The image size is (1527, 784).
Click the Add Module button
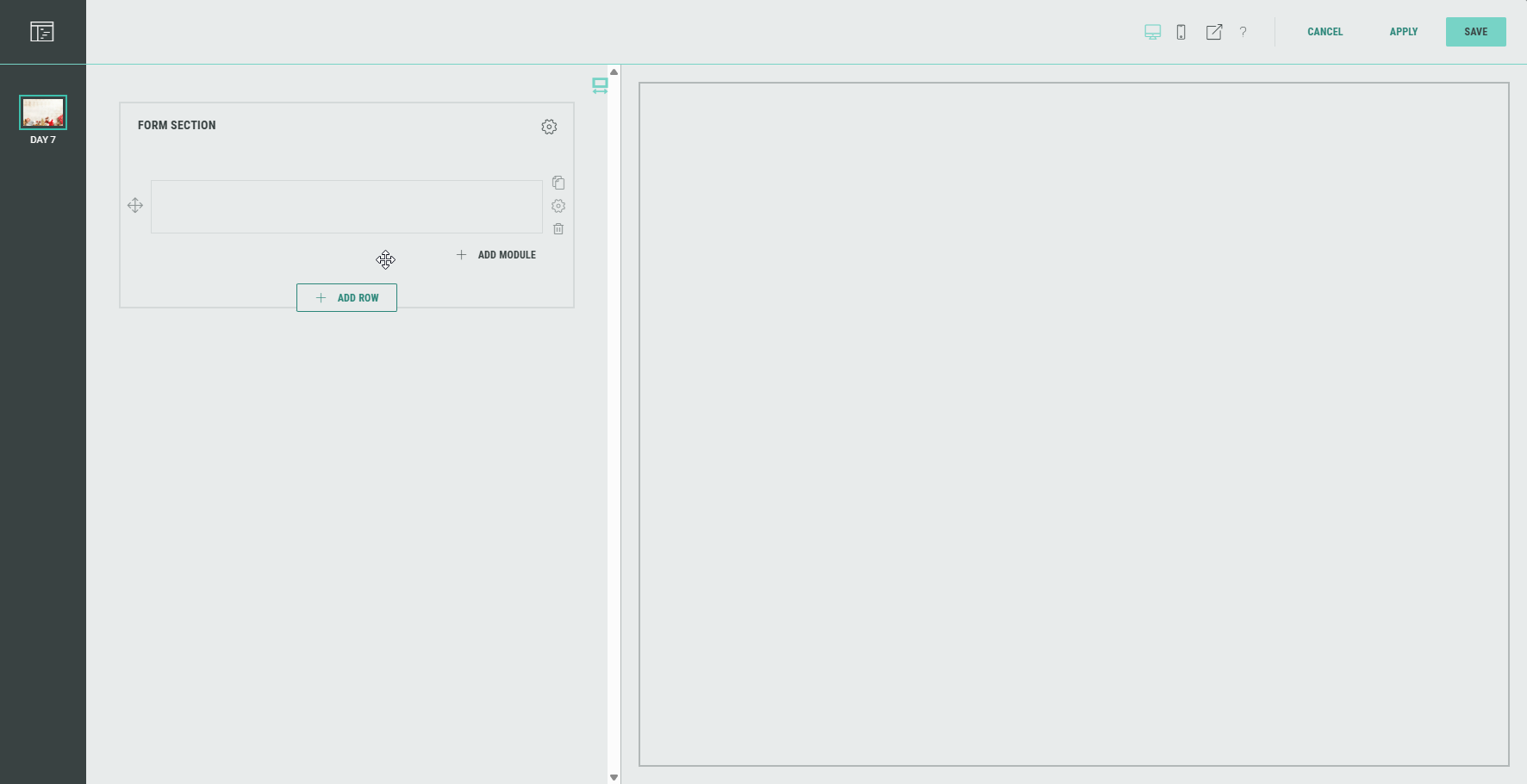click(496, 255)
